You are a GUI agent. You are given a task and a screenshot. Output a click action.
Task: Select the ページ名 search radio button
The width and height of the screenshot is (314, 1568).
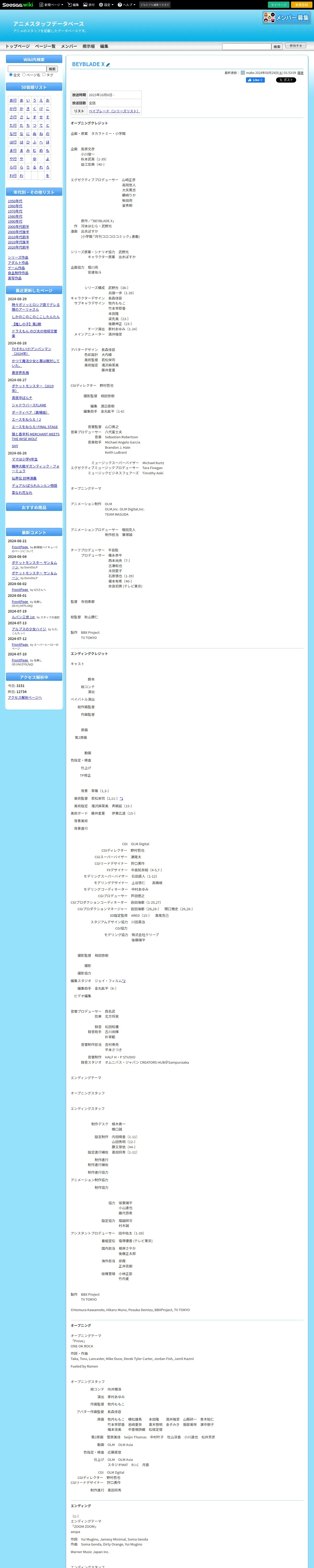point(24,75)
